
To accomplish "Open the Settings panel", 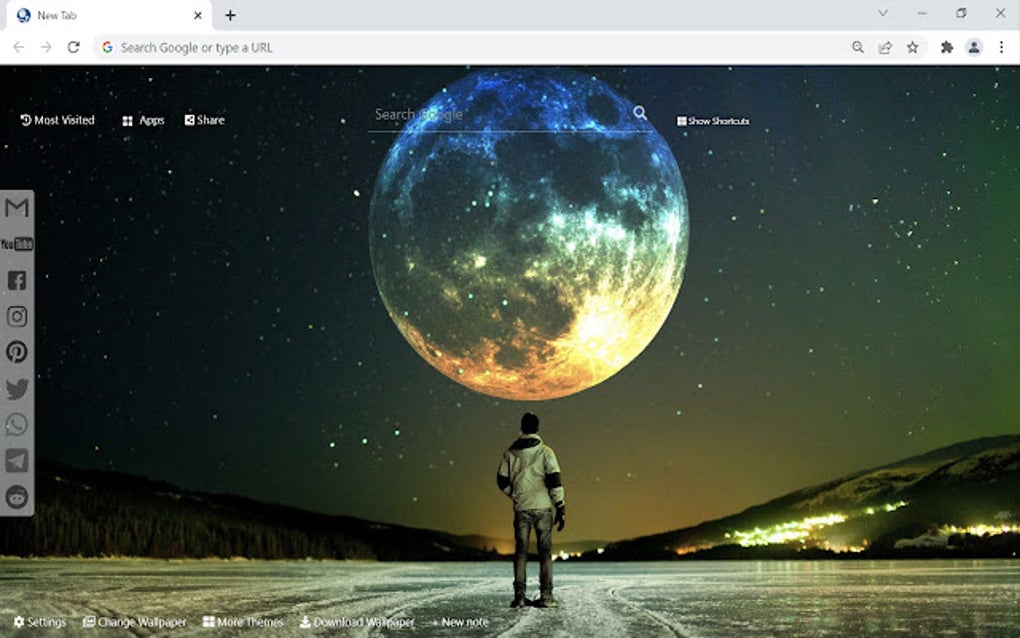I will (40, 621).
